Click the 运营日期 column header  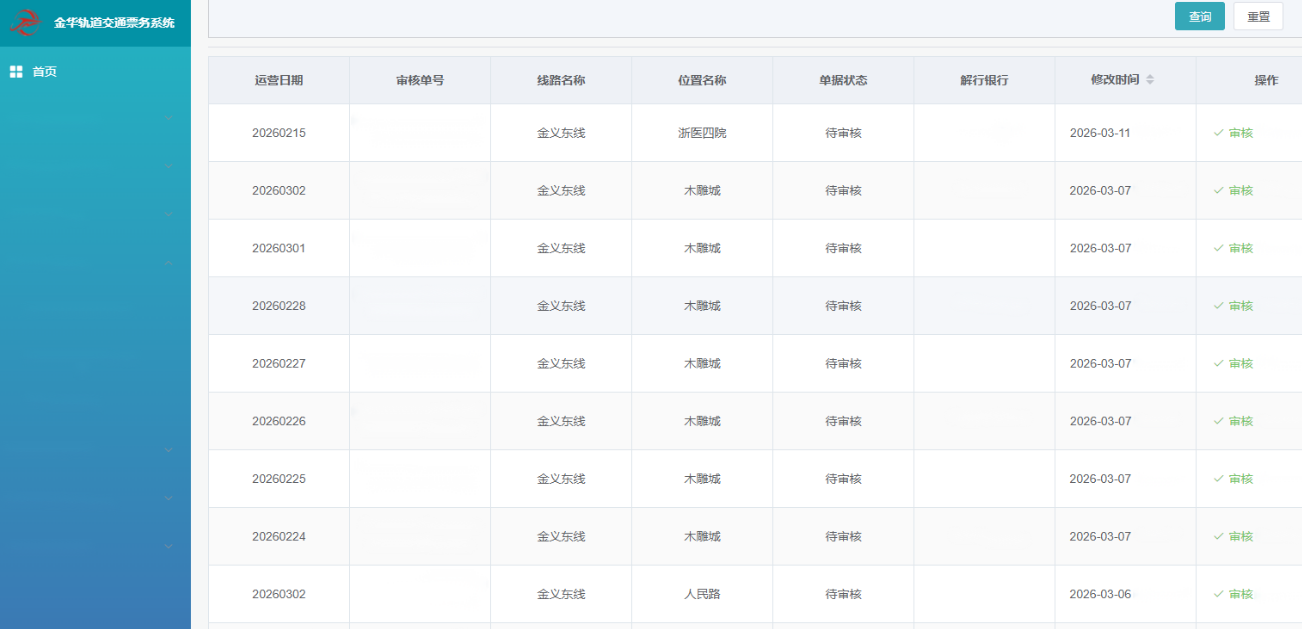coord(278,80)
